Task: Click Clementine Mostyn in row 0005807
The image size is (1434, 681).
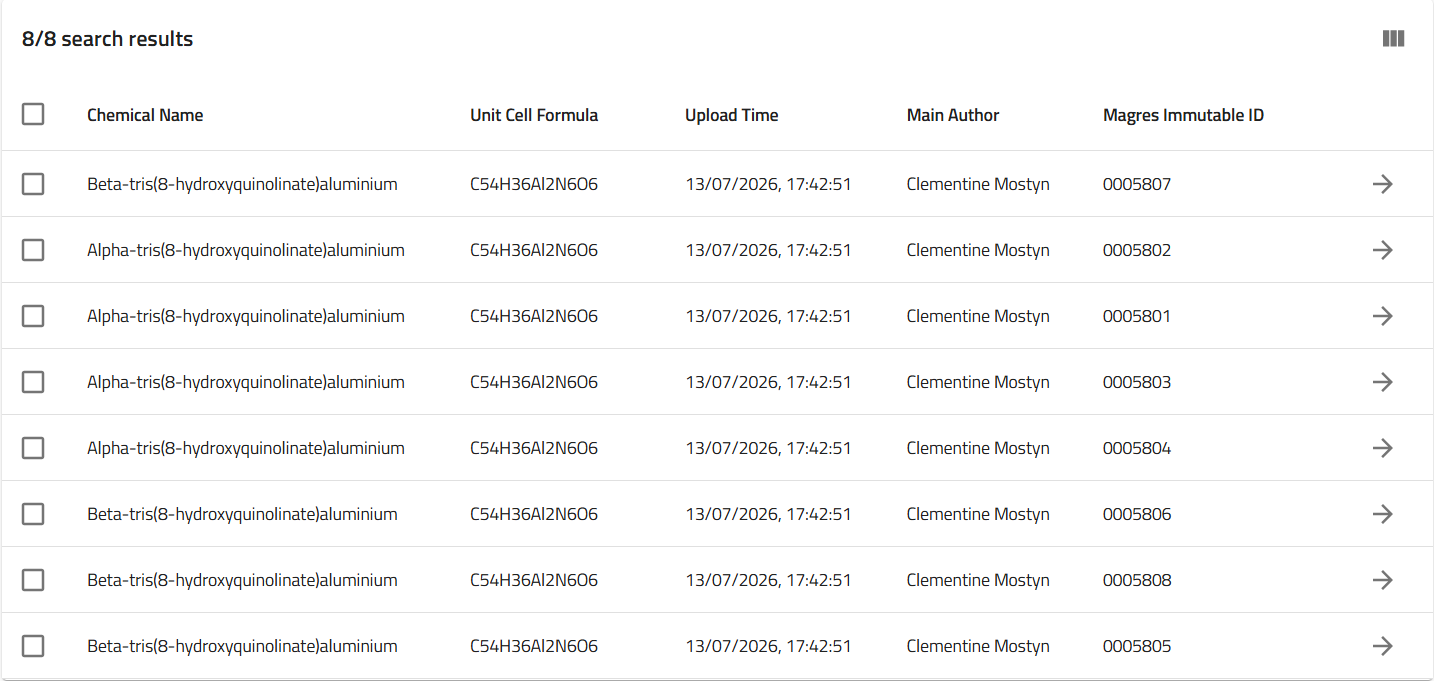Action: pyautogui.click(x=978, y=184)
